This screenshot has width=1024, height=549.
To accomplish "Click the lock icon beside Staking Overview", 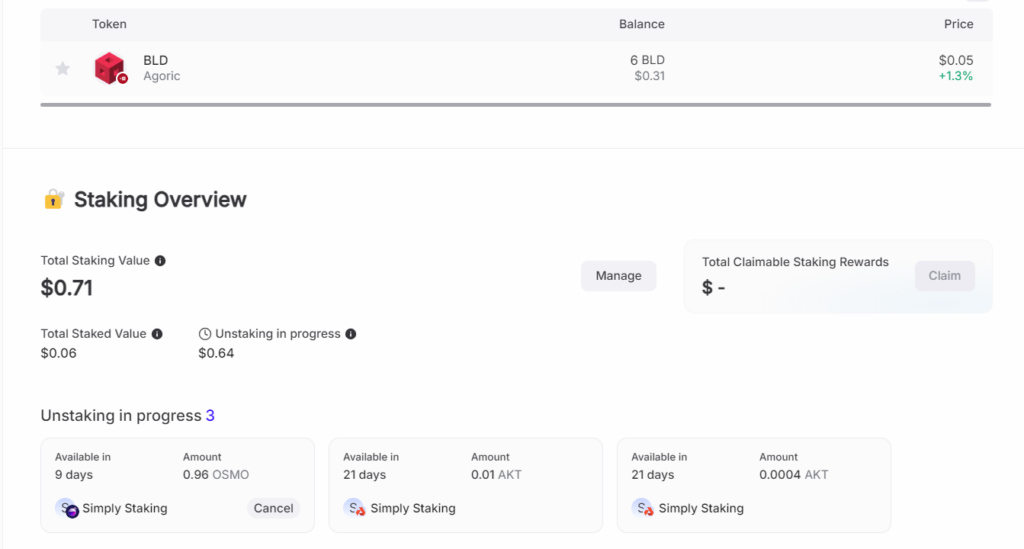I will (x=54, y=199).
